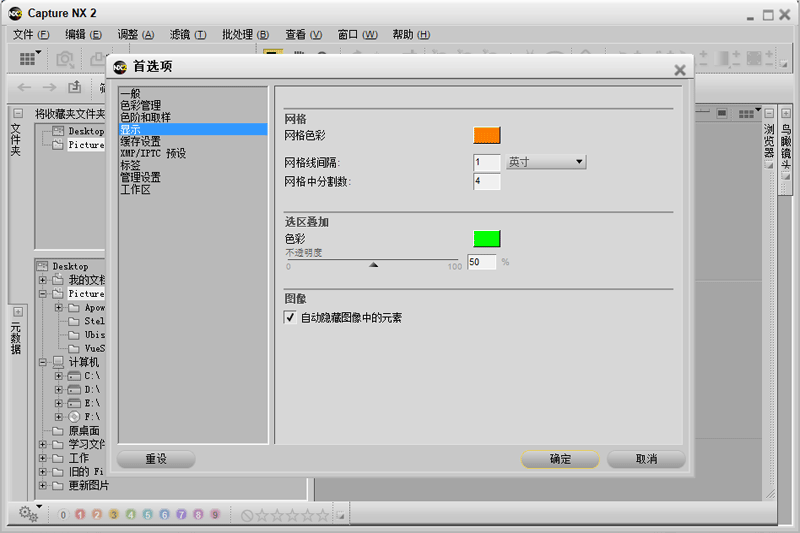This screenshot has width=800, height=533.
Task: Expand the 元数据 panel plus button
Action: pos(18,312)
